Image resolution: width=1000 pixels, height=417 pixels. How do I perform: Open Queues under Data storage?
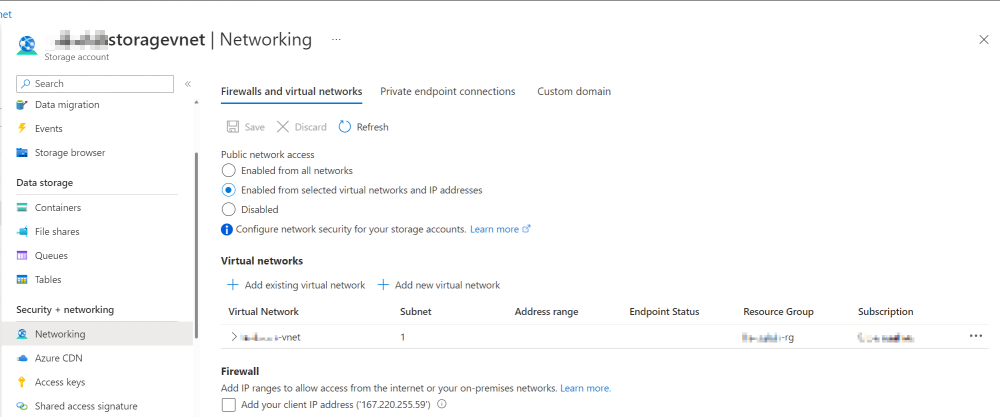(x=51, y=256)
